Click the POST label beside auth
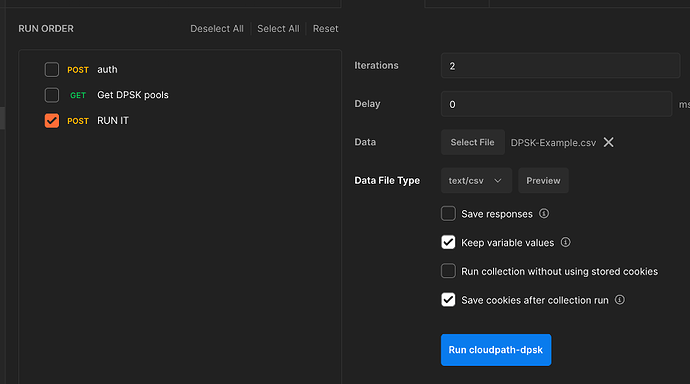The height and width of the screenshot is (384, 690). pos(78,70)
